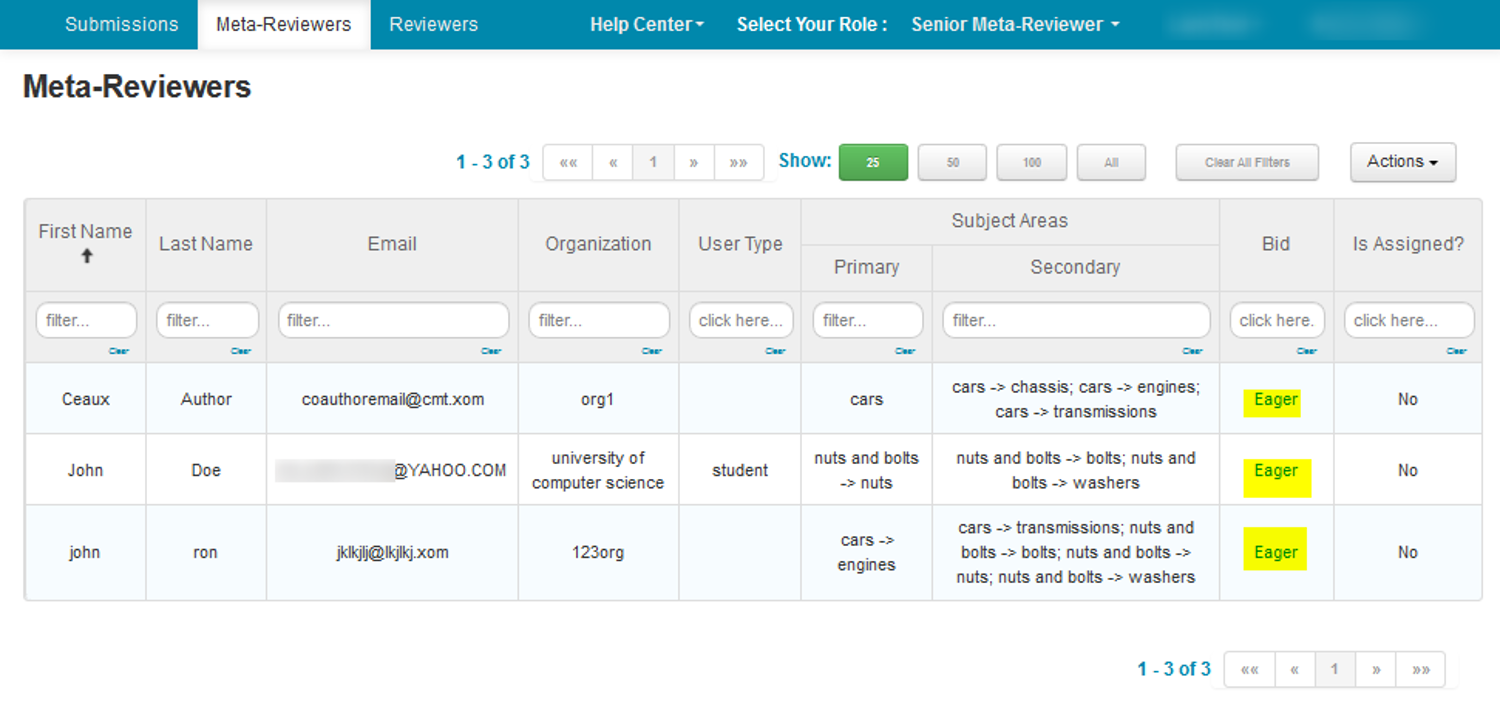
Task: Click last name ron
Action: point(205,552)
